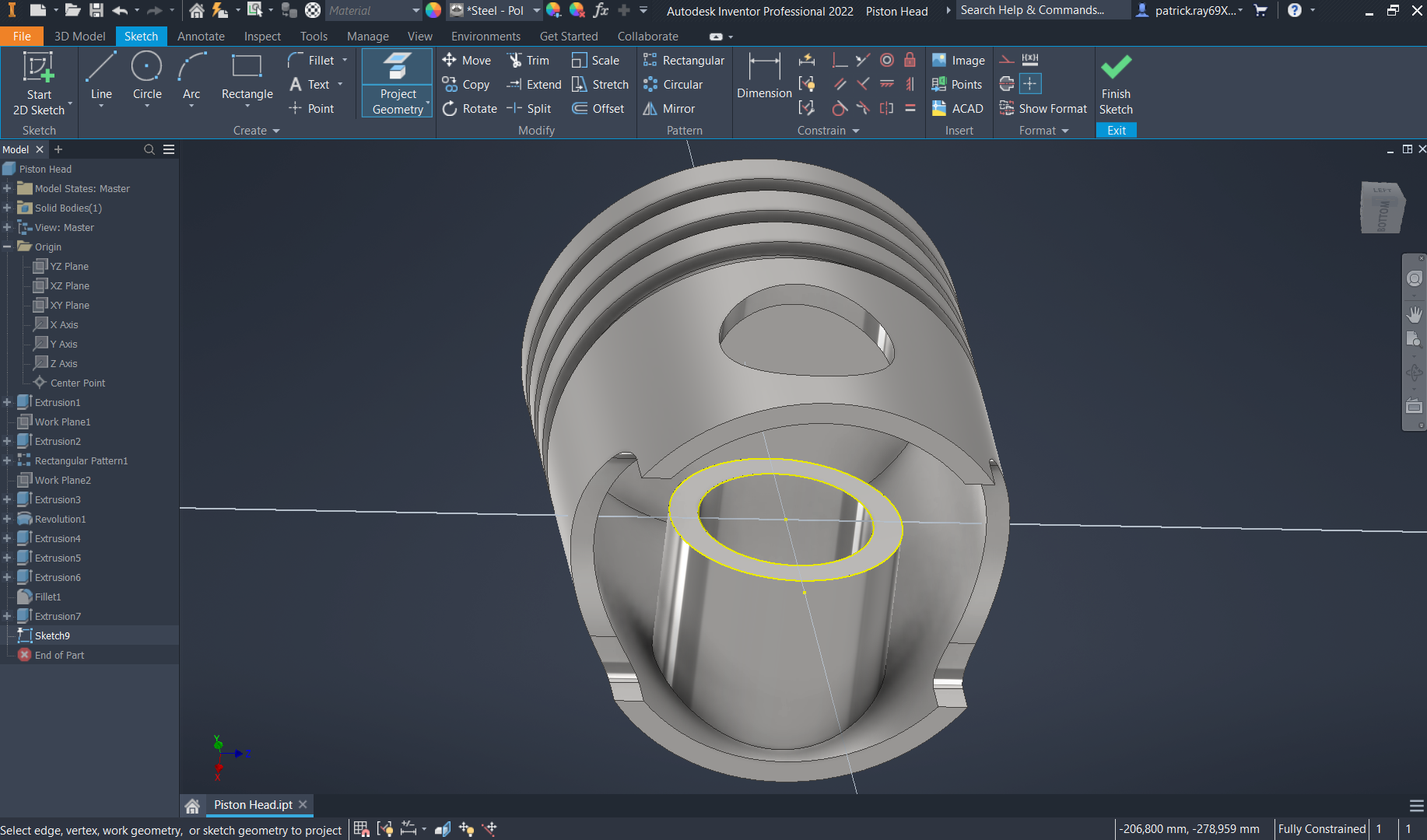Viewport: 1427px width, 840px height.
Task: Toggle the Centerline format option
Action: [x=1007, y=83]
